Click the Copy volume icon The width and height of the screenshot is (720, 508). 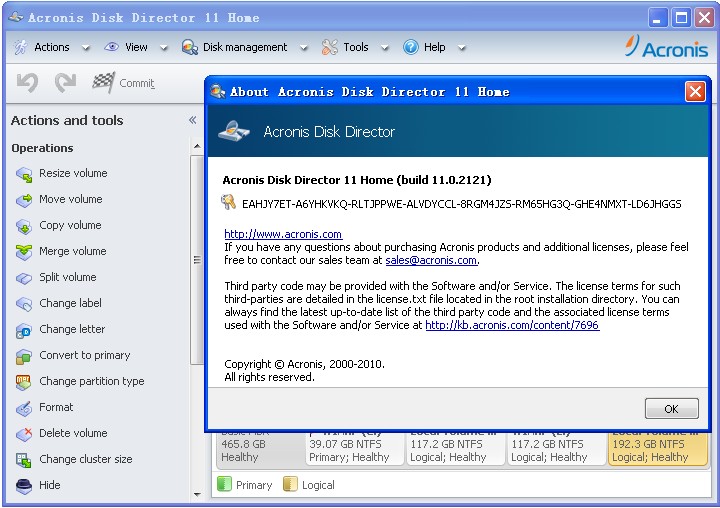pos(24,226)
